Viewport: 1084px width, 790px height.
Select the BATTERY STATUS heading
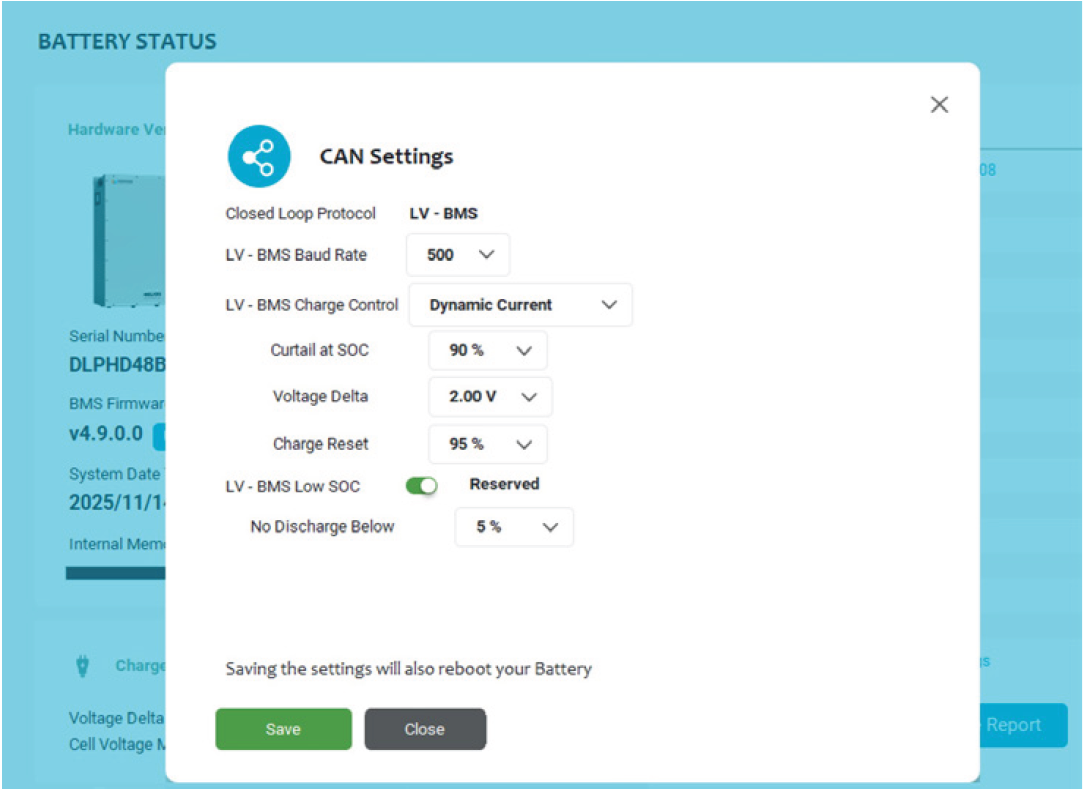point(126,41)
